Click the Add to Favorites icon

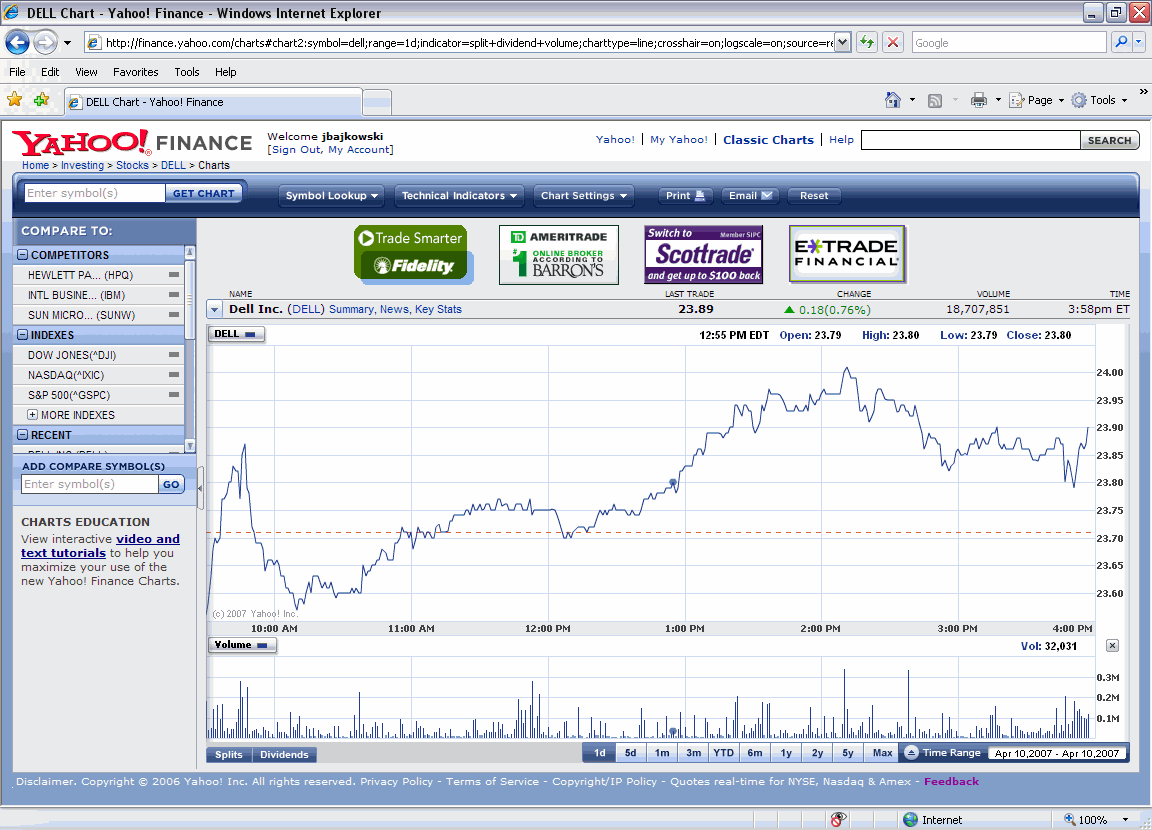[41, 100]
